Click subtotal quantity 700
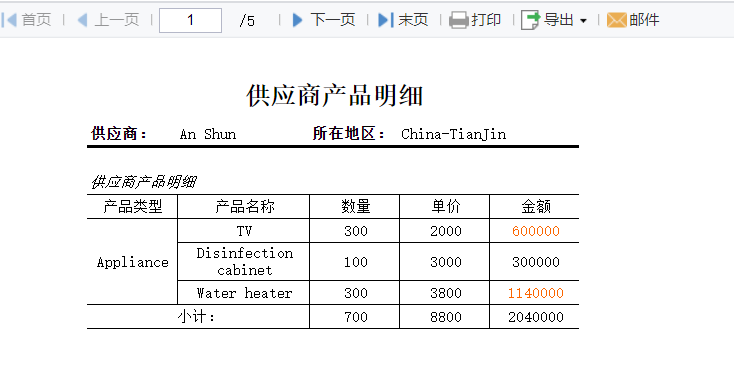734x384 pixels. [355, 317]
